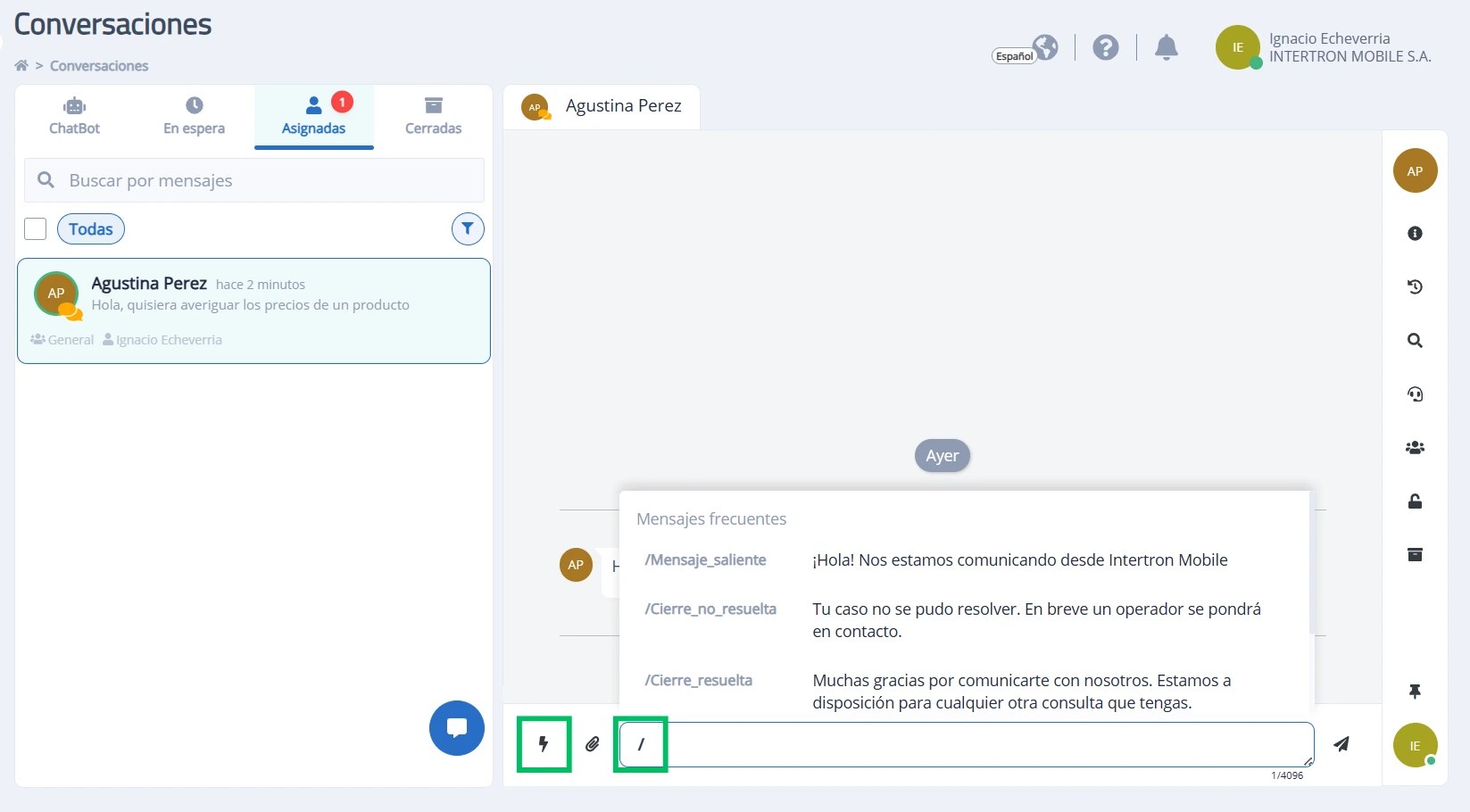This screenshot has width=1470, height=812.
Task: Click the IE avatar at bottom of right sidebar
Action: [1415, 745]
